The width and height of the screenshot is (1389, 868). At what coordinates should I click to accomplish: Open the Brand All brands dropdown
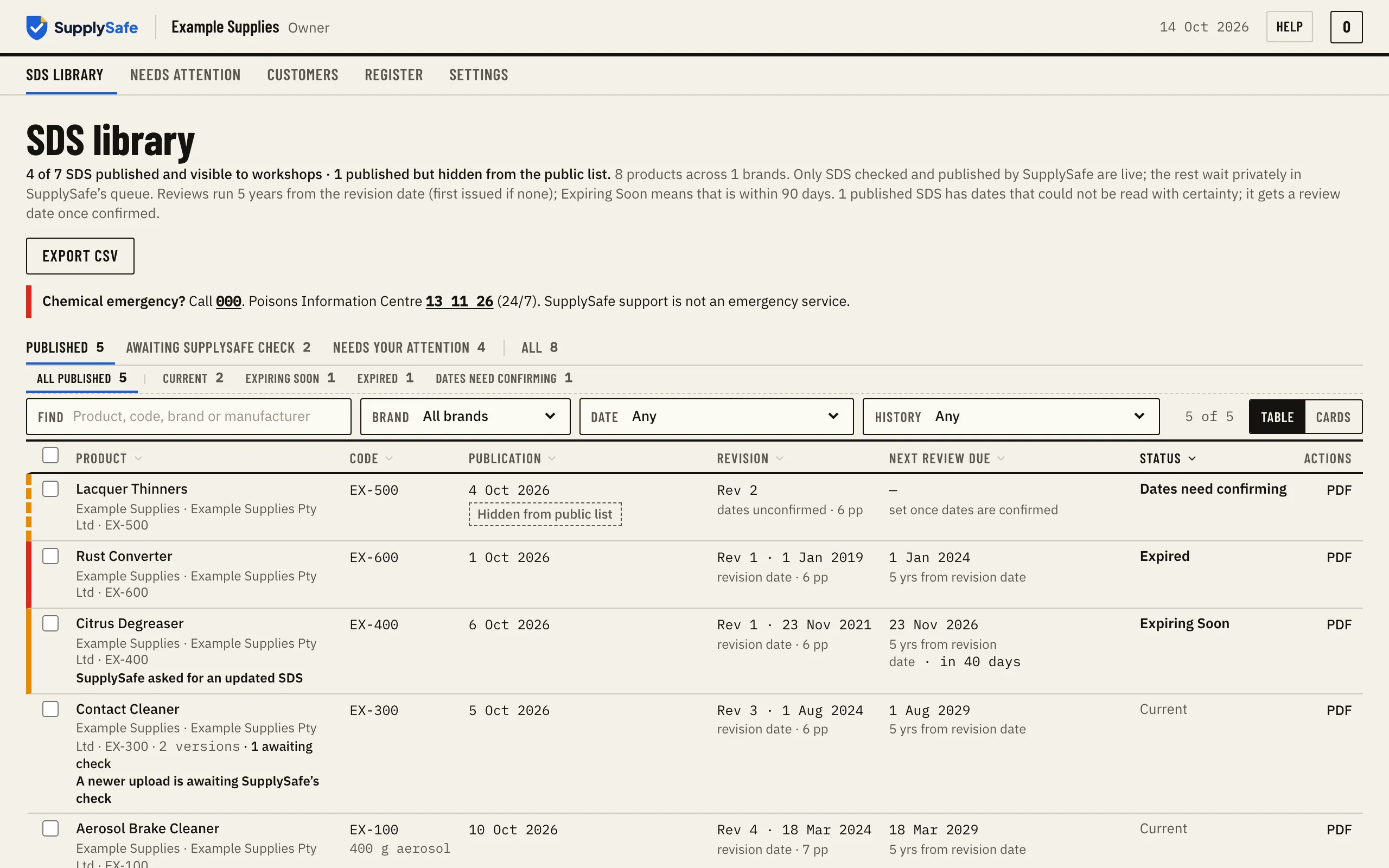[x=465, y=417]
